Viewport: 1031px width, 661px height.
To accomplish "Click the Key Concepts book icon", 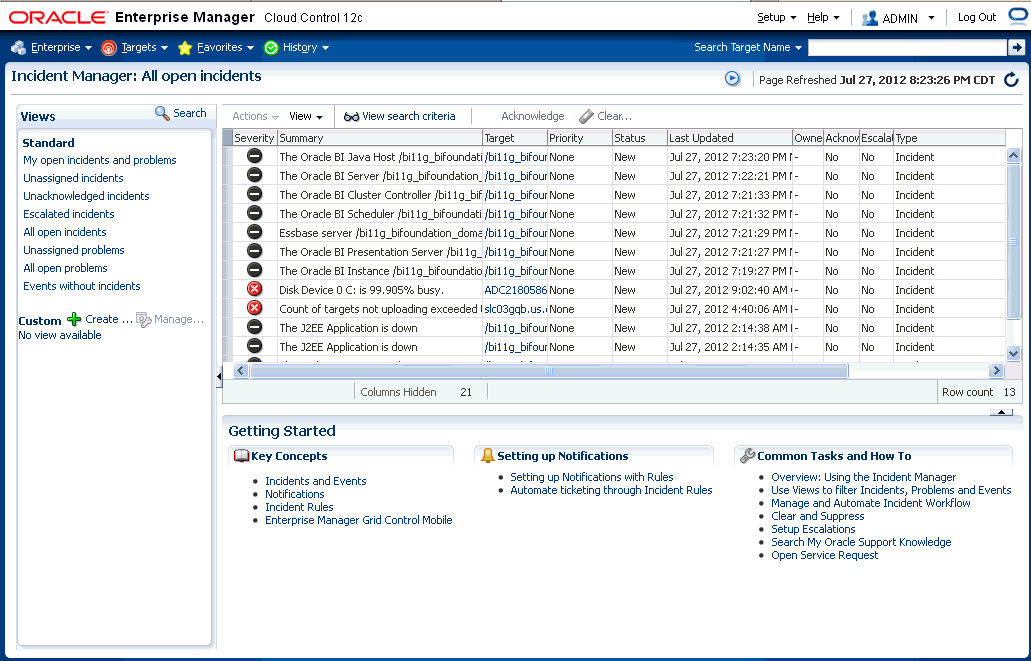I will 241,456.
